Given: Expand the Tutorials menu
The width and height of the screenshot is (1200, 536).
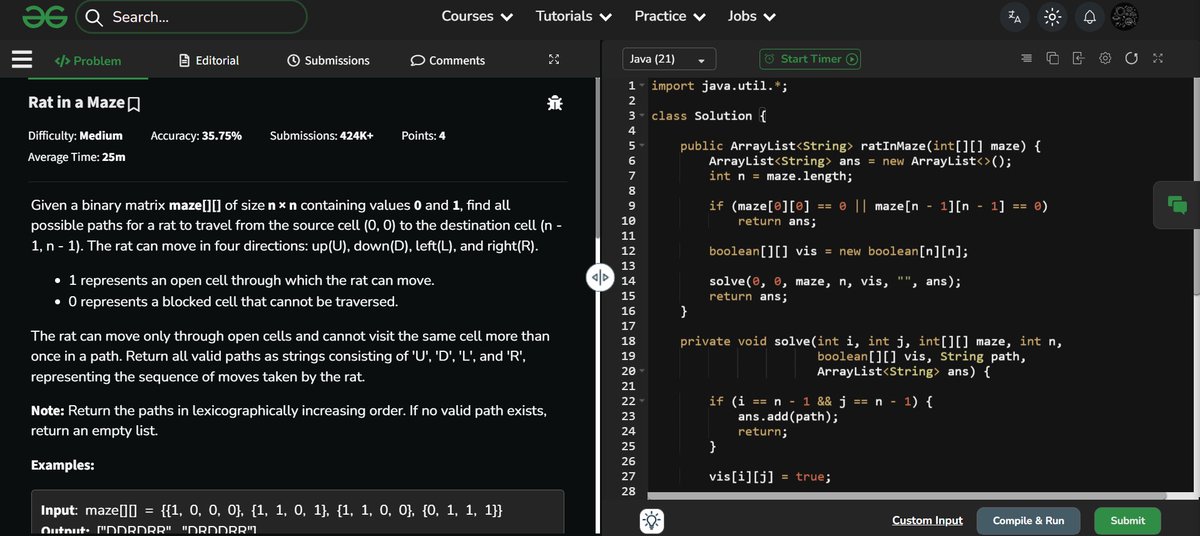Looking at the screenshot, I should coord(574,16).
